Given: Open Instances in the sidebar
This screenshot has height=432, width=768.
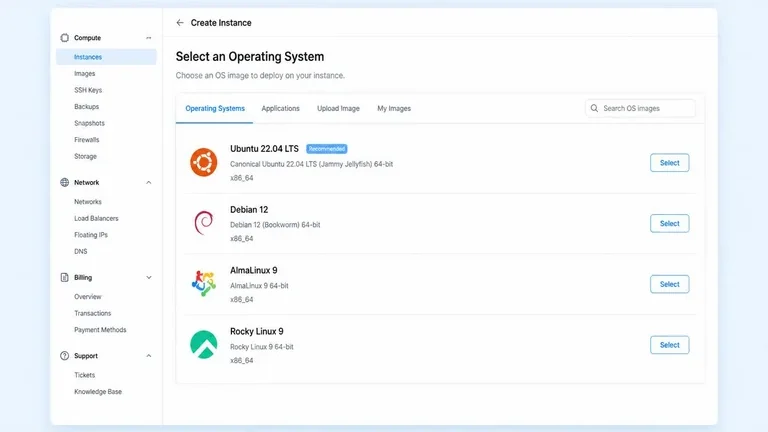Looking at the screenshot, I should 106,57.
